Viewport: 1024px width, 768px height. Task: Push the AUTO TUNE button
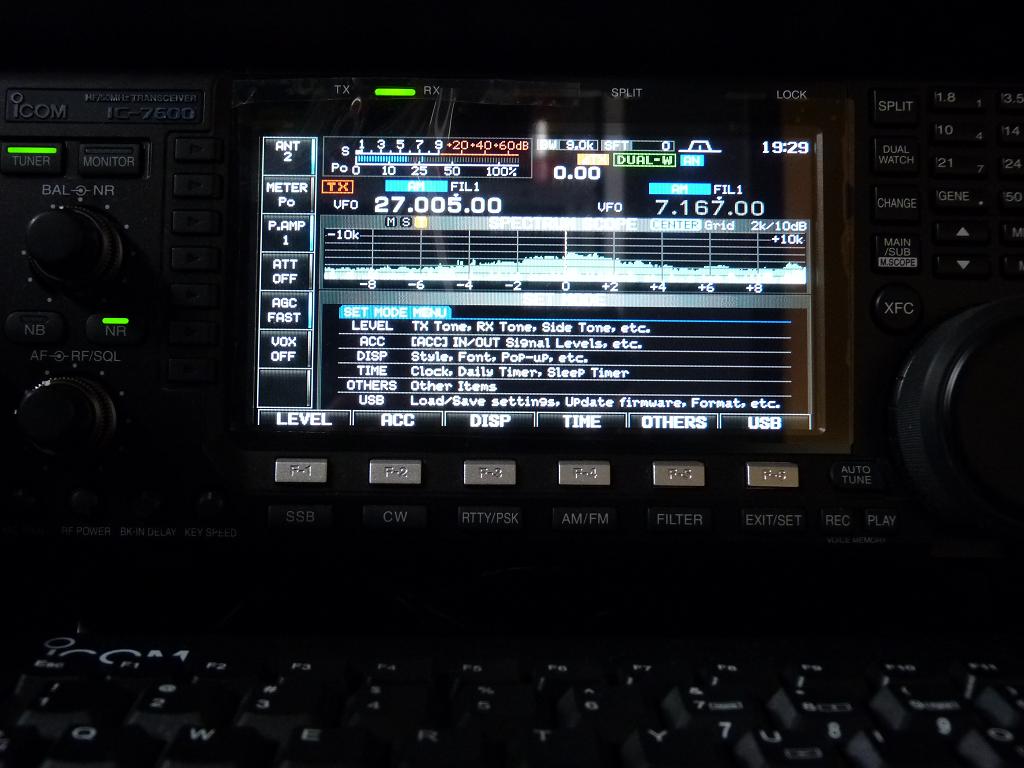point(856,475)
